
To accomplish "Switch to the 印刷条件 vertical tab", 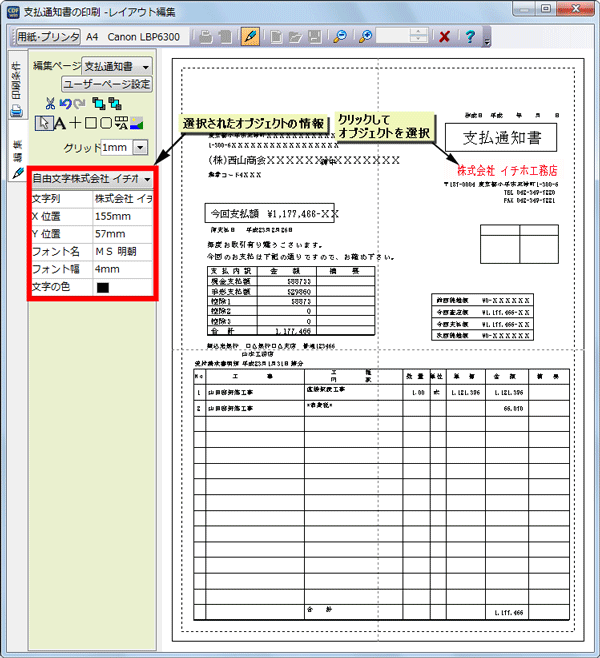I will tap(15, 90).
